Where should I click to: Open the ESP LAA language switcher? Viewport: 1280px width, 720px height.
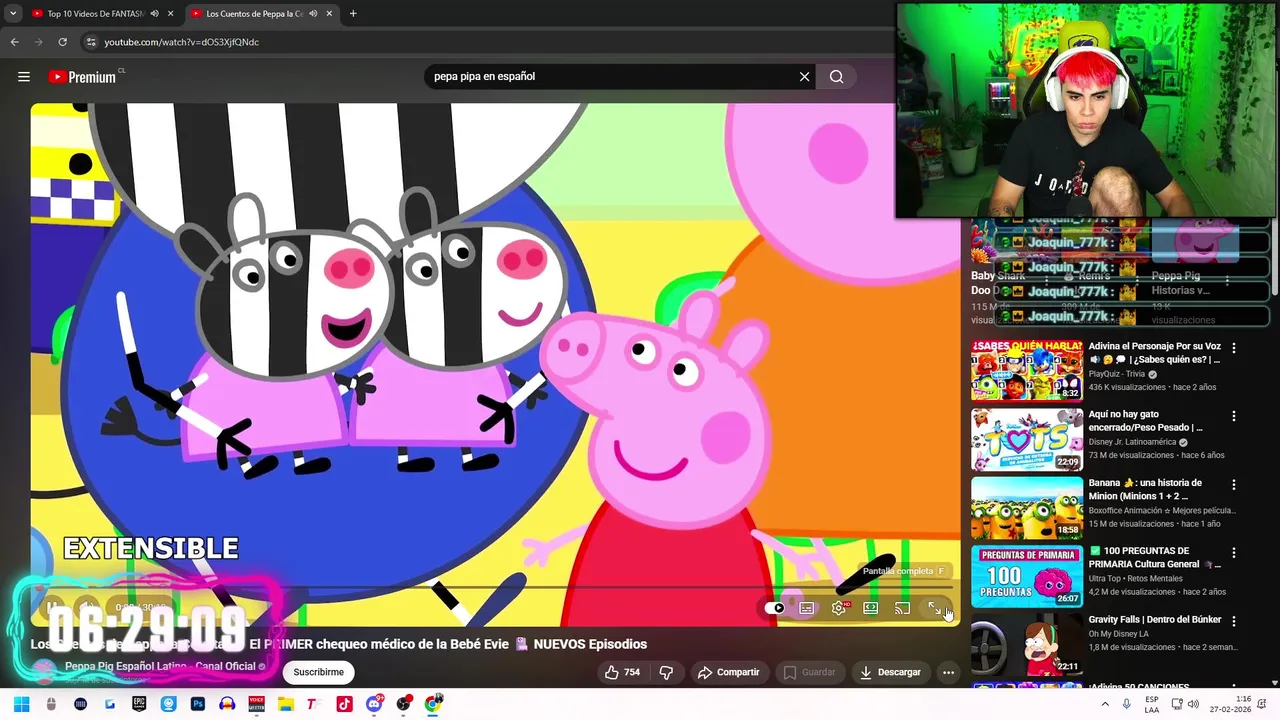(x=1152, y=704)
